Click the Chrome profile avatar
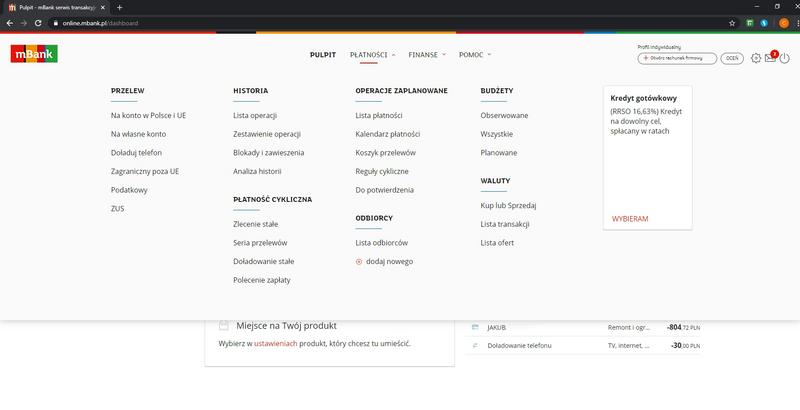Screen dimensions: 800x410 (782, 22)
